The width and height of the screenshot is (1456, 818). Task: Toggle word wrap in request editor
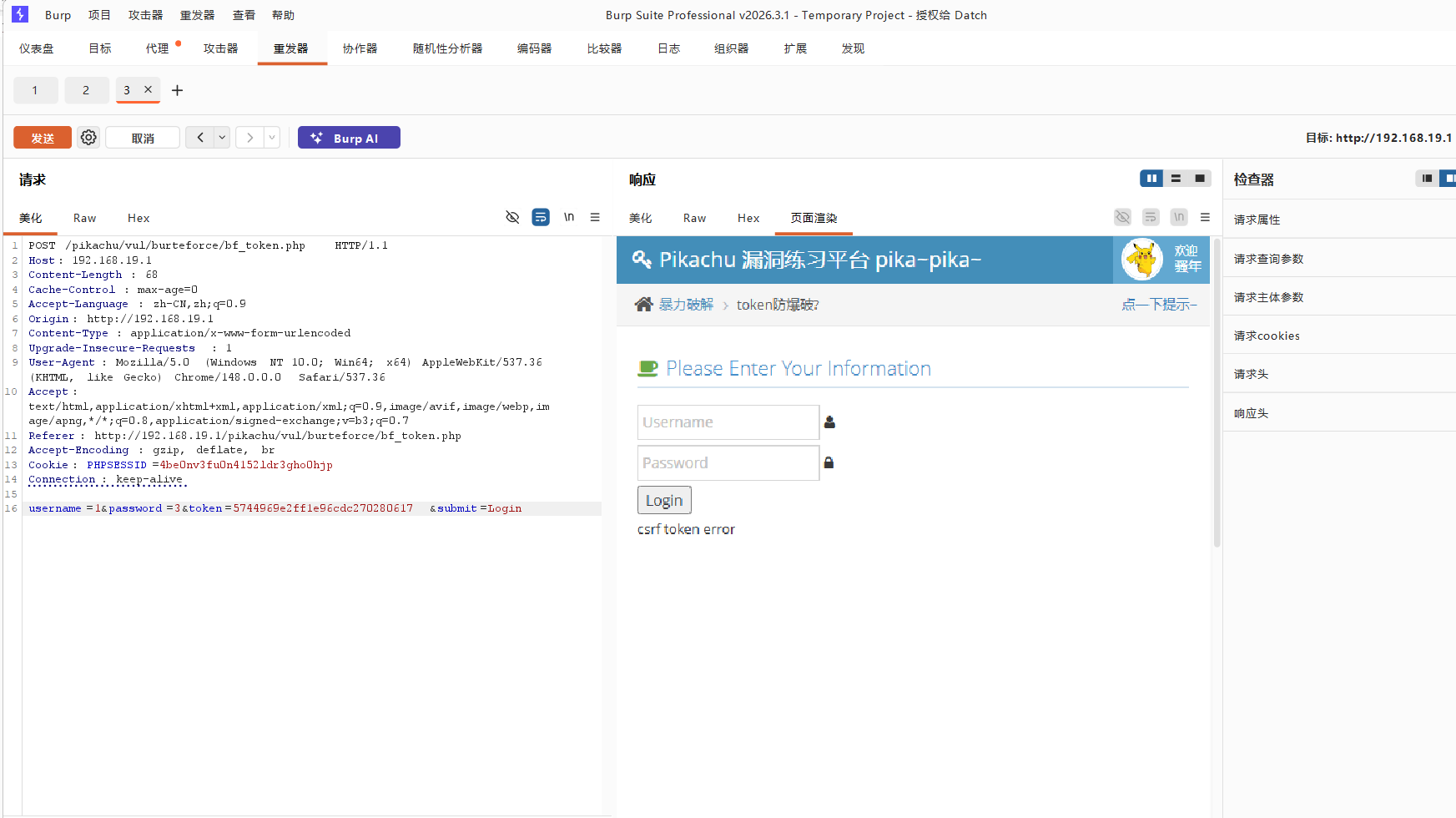click(x=541, y=218)
